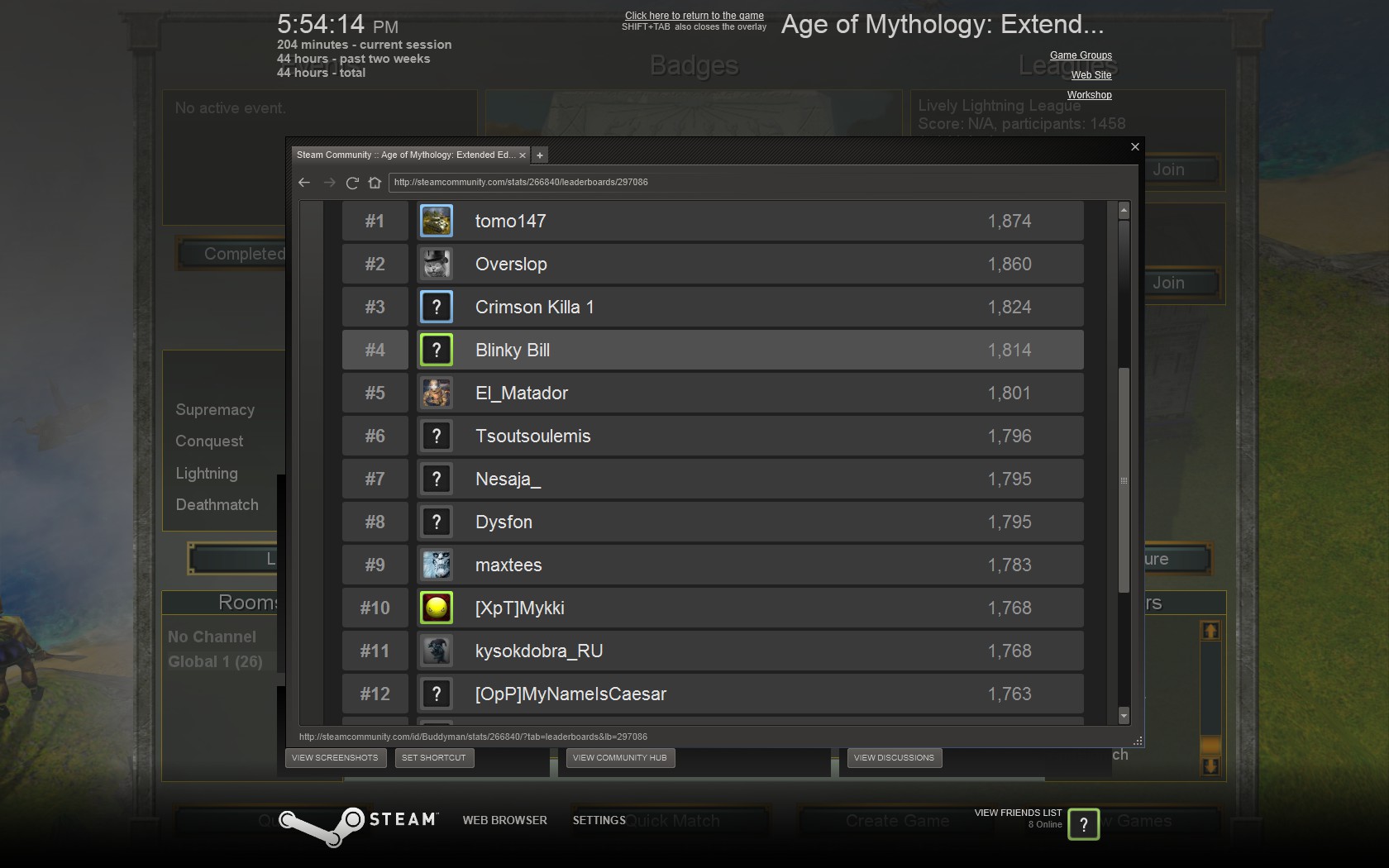Image resolution: width=1389 pixels, height=868 pixels.
Task: Reload the leaderboard page
Action: coord(352,183)
